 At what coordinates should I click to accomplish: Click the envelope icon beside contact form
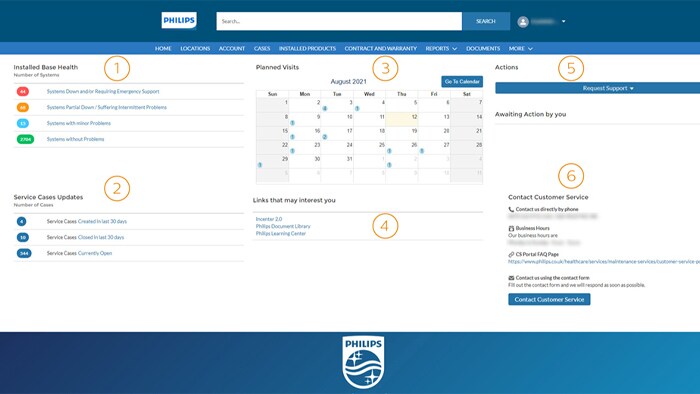tap(511, 278)
